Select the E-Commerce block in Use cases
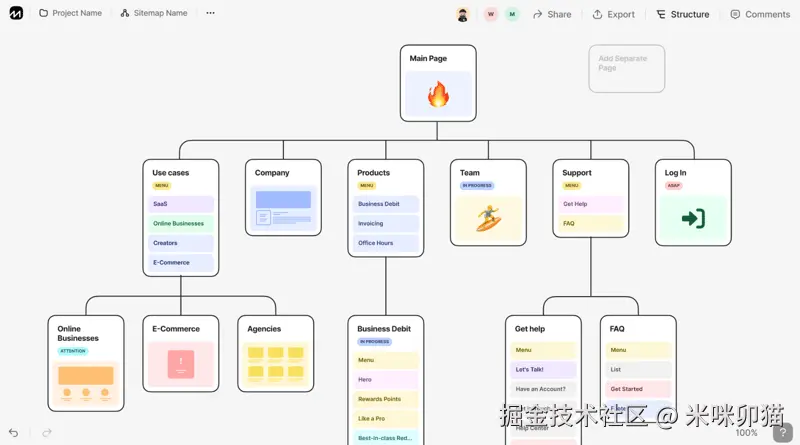 point(181,262)
